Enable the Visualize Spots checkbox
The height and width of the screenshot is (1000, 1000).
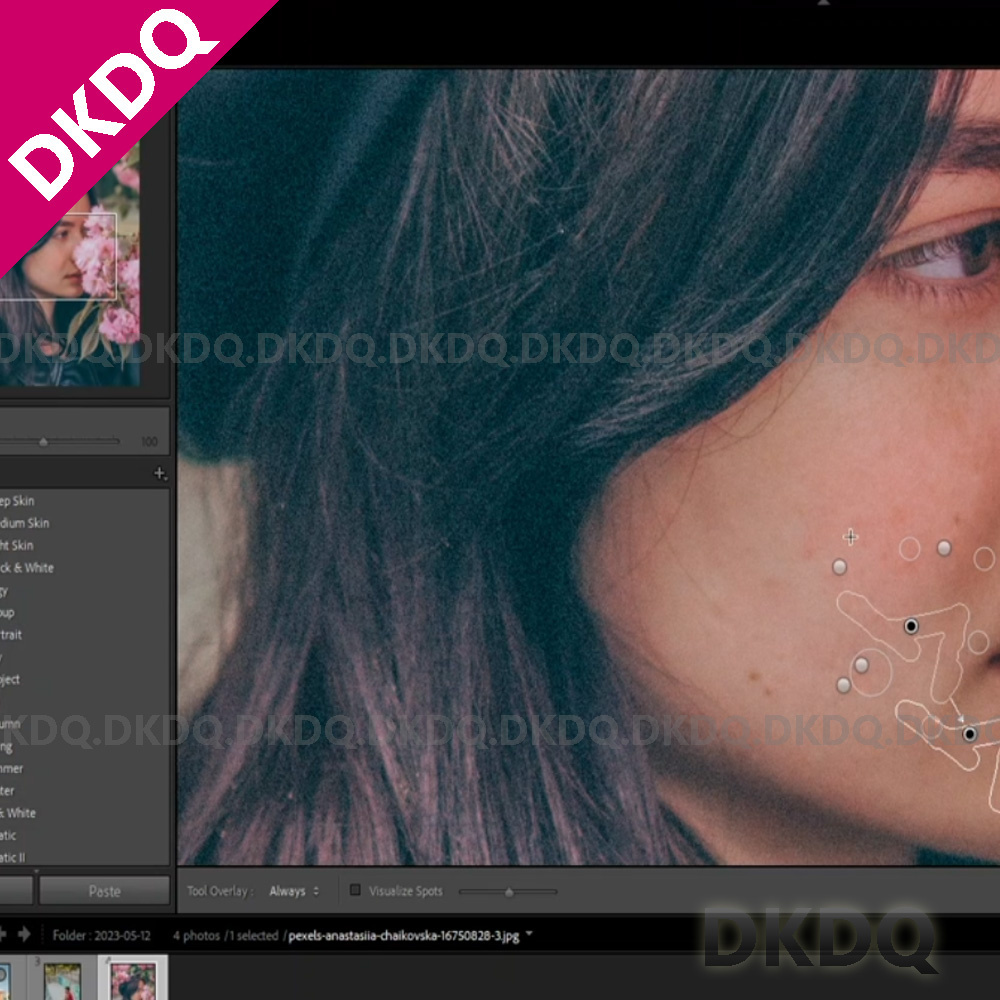pyautogui.click(x=355, y=890)
